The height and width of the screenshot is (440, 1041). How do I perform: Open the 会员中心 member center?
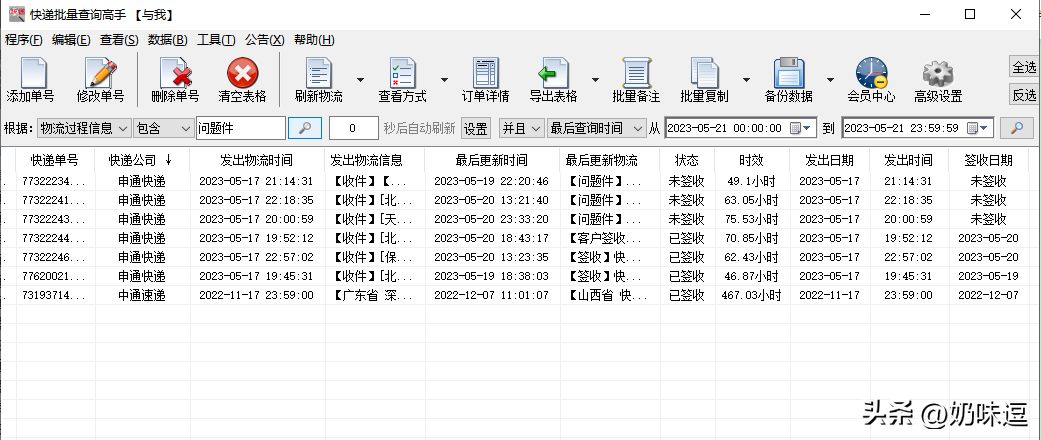tap(871, 80)
